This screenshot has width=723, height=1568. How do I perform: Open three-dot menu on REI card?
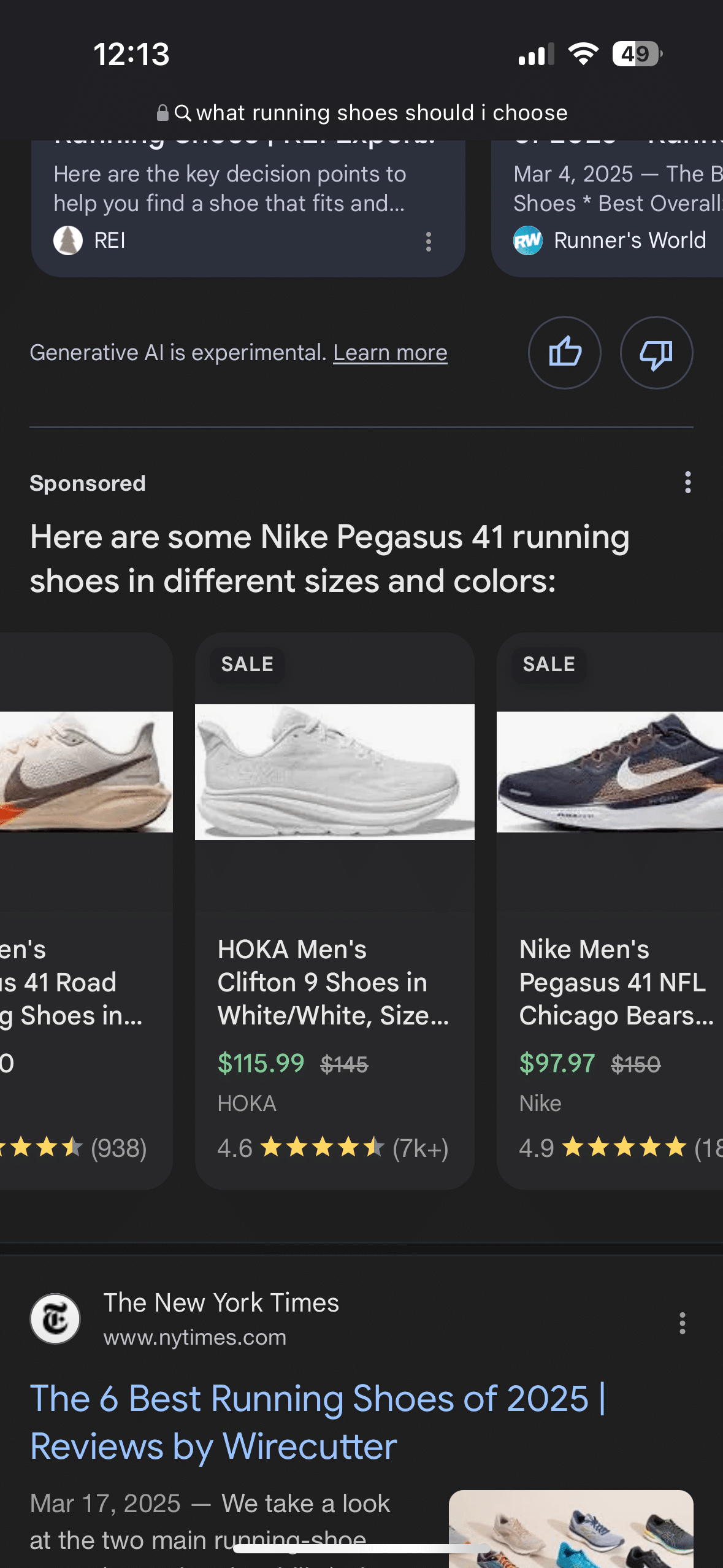[x=429, y=241]
